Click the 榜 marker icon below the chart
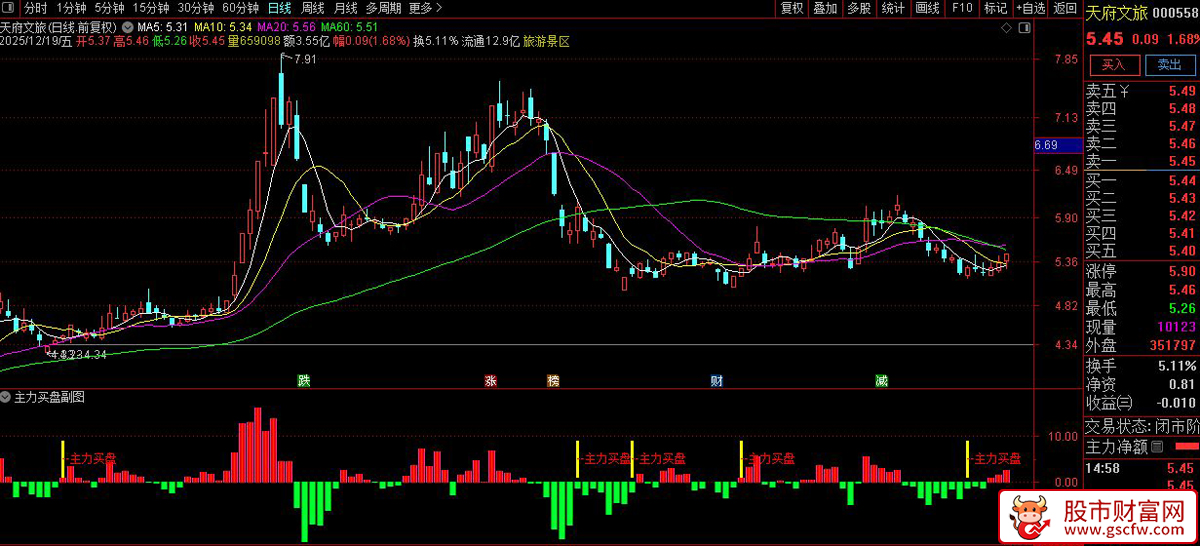This screenshot has height=546, width=1200. coord(553,381)
